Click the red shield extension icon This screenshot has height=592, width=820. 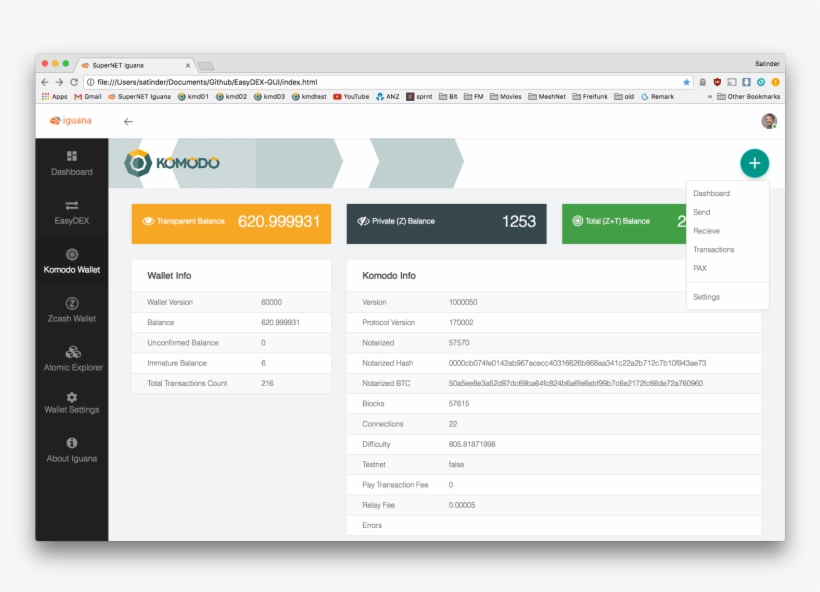click(x=717, y=82)
